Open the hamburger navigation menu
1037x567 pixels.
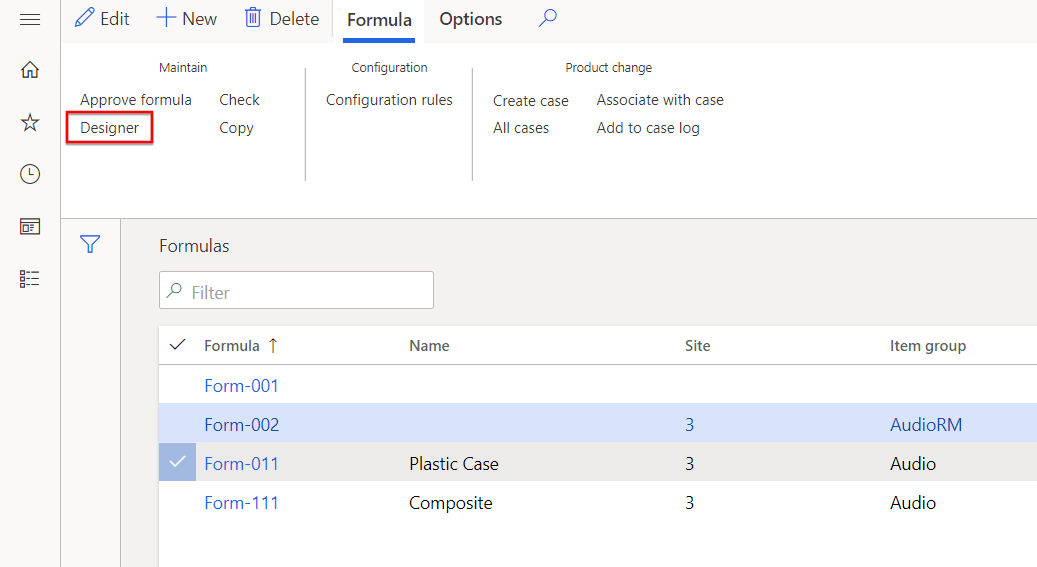click(x=30, y=20)
